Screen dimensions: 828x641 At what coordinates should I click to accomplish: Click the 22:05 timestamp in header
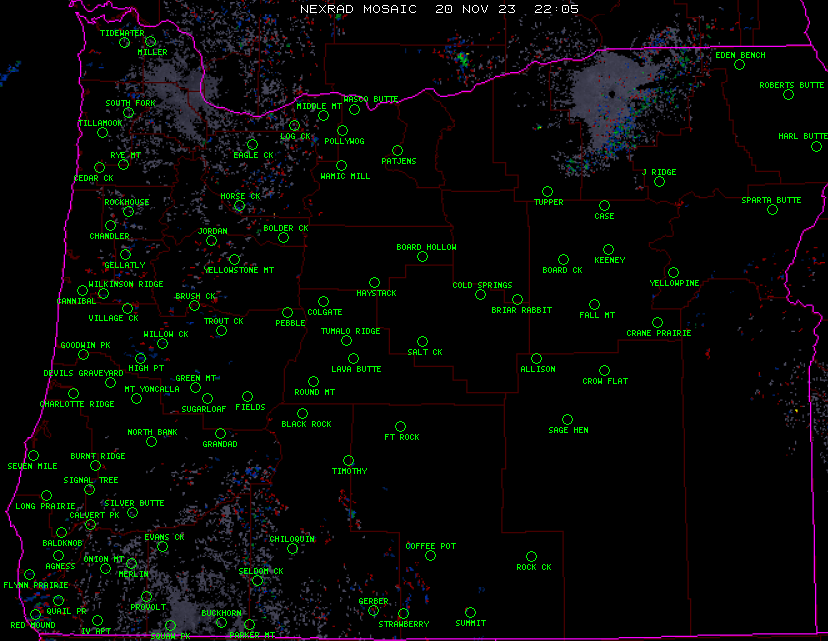[556, 8]
